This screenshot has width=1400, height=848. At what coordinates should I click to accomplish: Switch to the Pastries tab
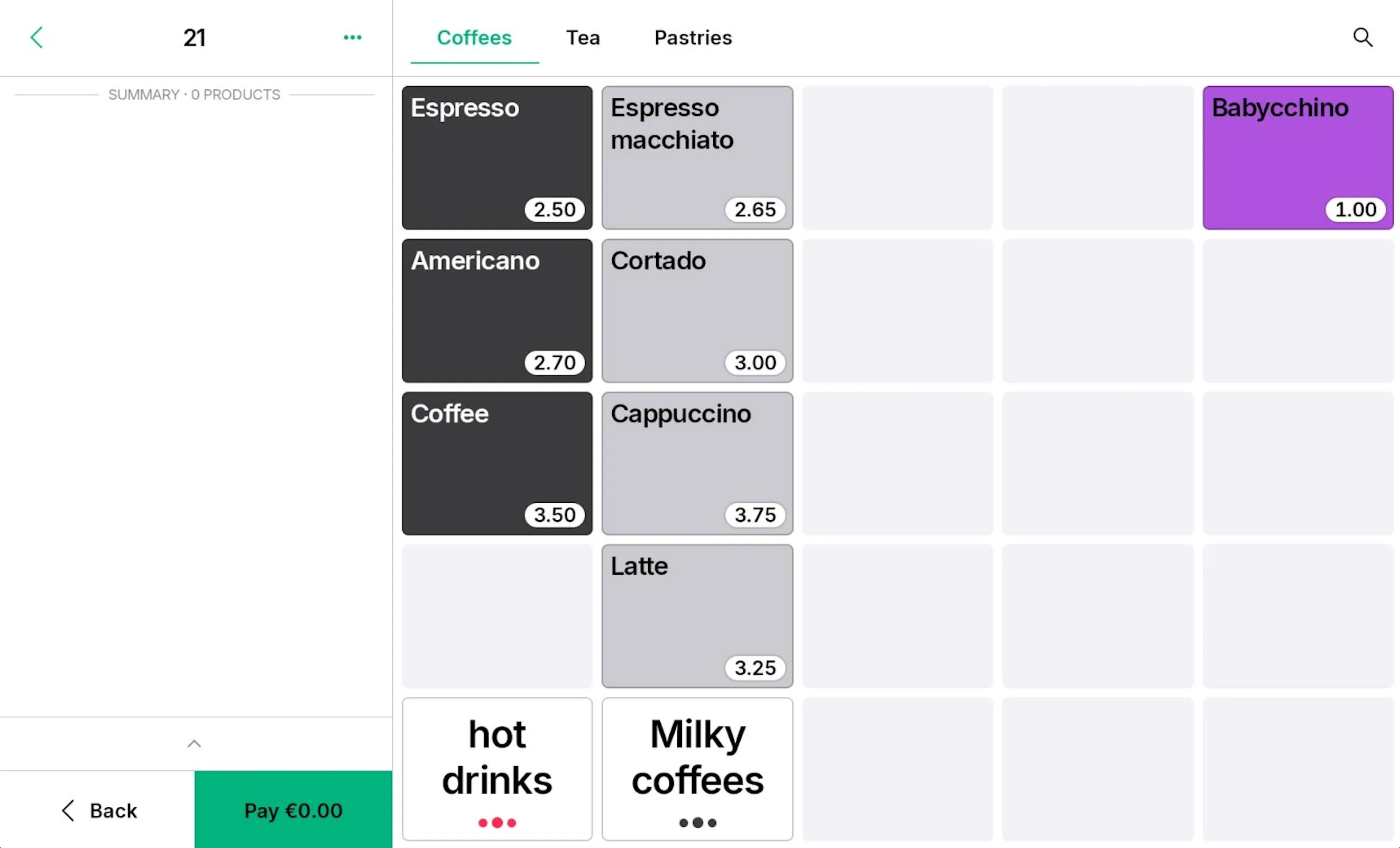(x=693, y=37)
